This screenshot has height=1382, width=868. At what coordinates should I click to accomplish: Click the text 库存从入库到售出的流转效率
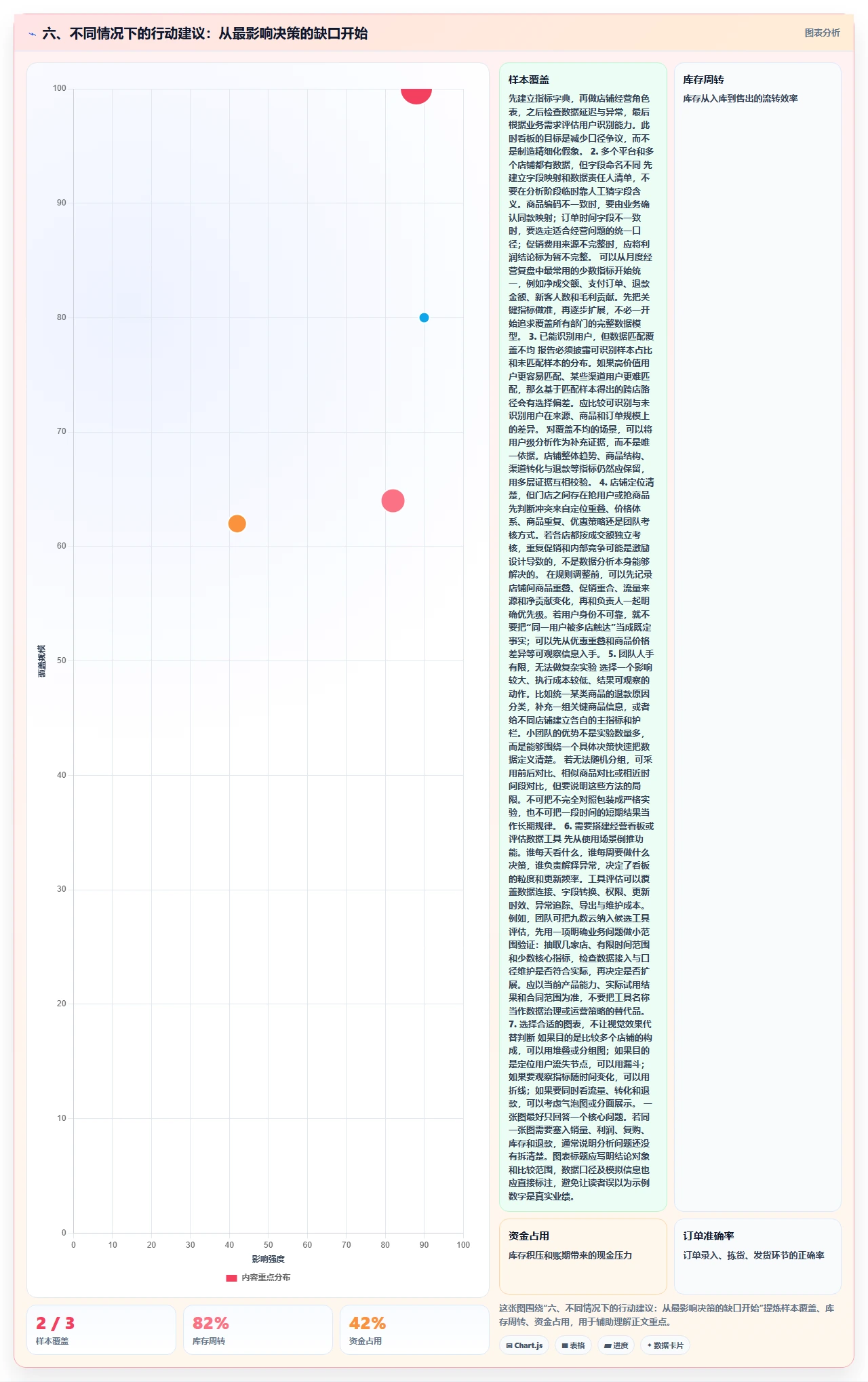coord(741,98)
